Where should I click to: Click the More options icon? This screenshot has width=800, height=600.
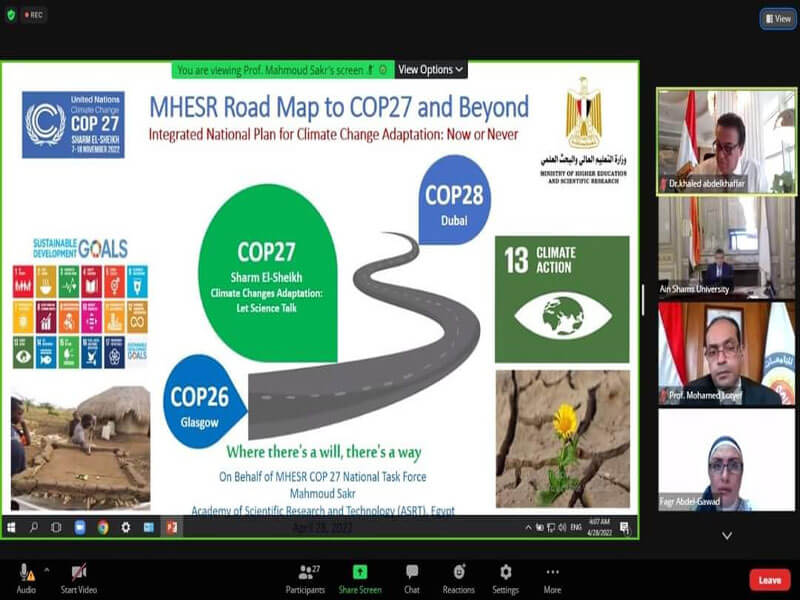(552, 573)
